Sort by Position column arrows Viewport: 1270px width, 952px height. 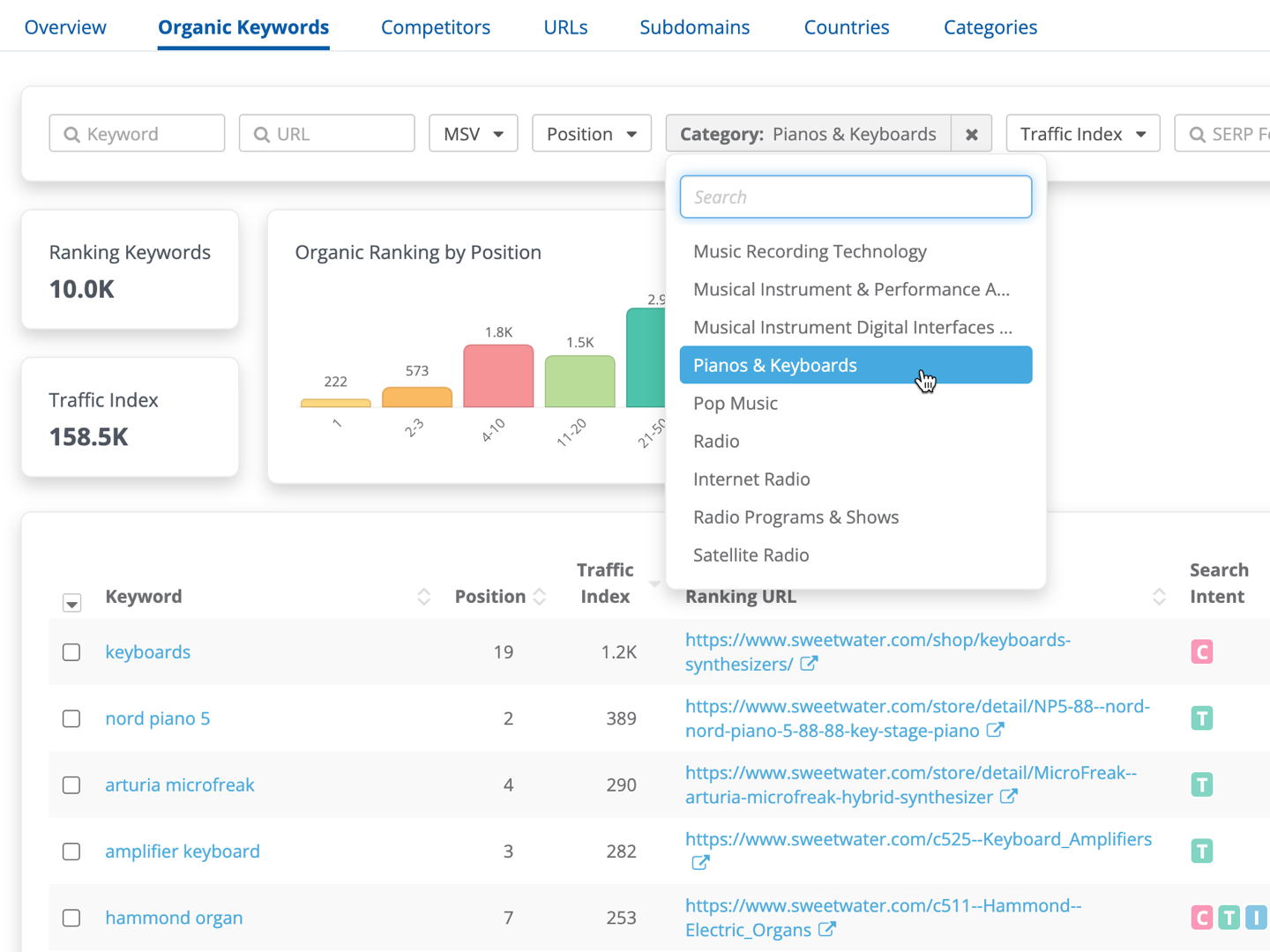tap(540, 597)
